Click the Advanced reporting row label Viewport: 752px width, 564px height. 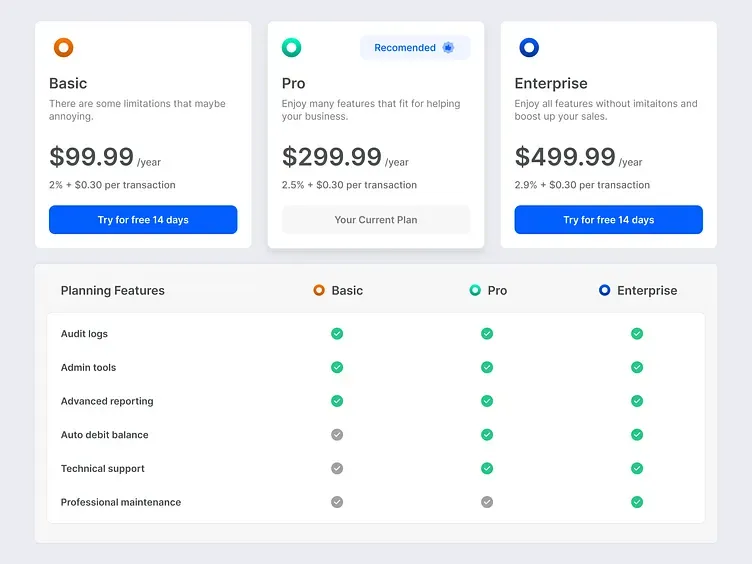[x=107, y=401]
